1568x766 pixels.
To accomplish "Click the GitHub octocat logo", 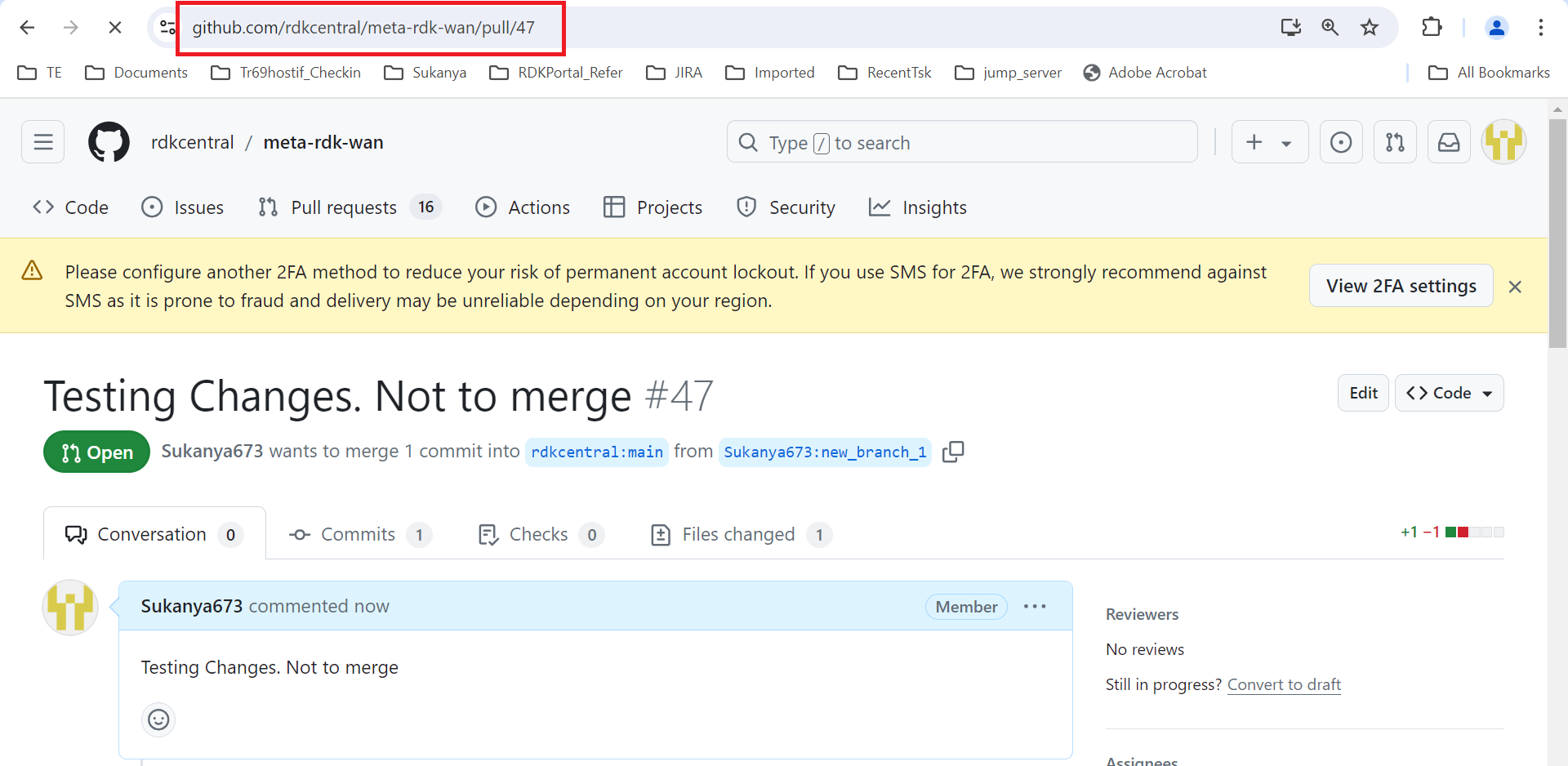I will (x=109, y=142).
